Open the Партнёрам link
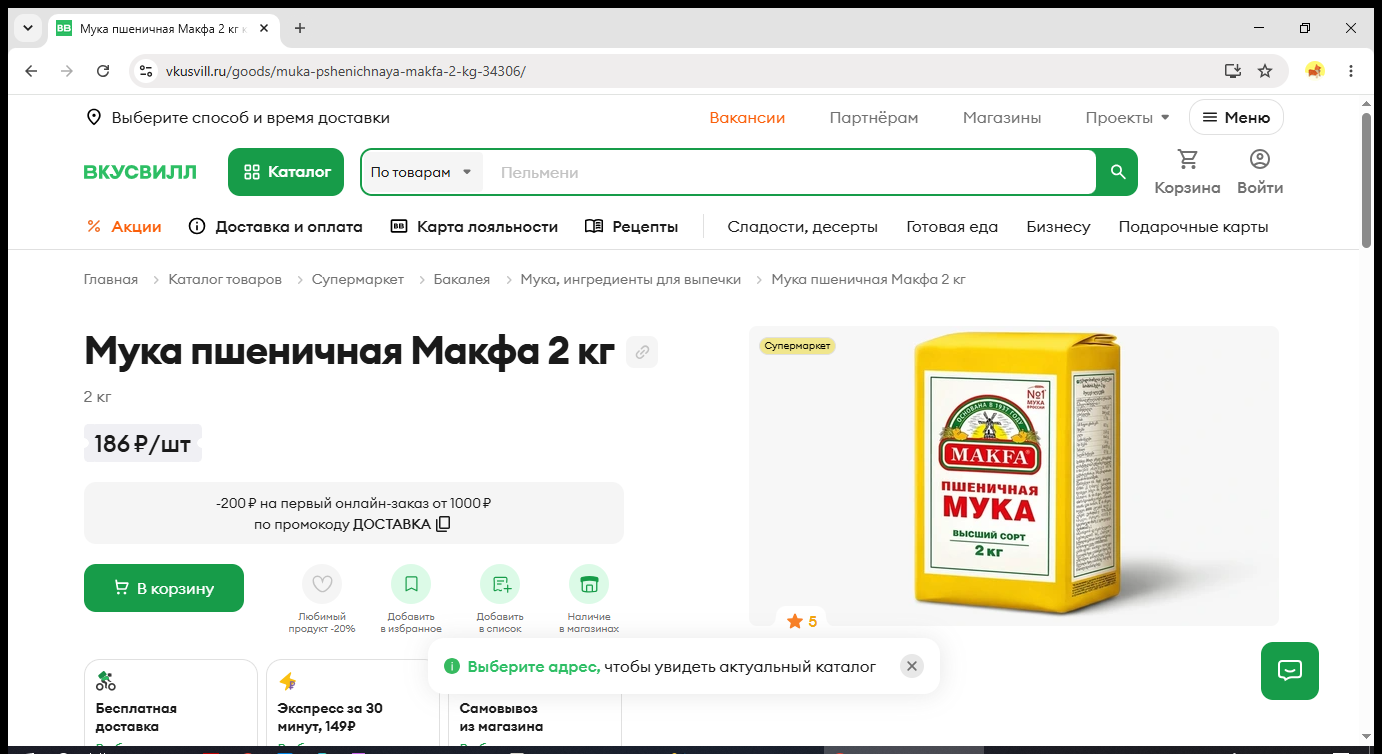 874,118
